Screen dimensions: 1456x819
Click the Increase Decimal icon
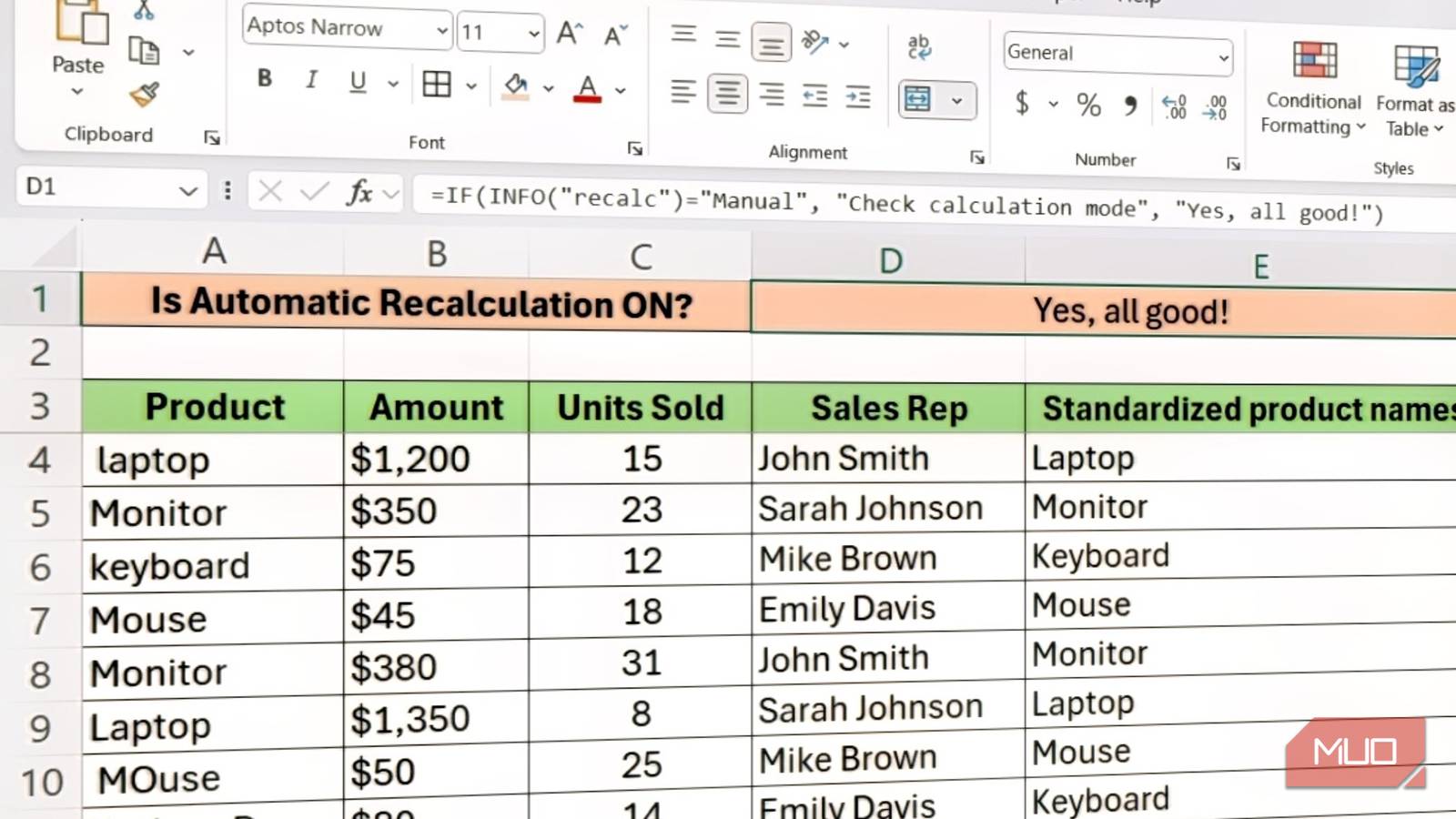[x=1174, y=105]
